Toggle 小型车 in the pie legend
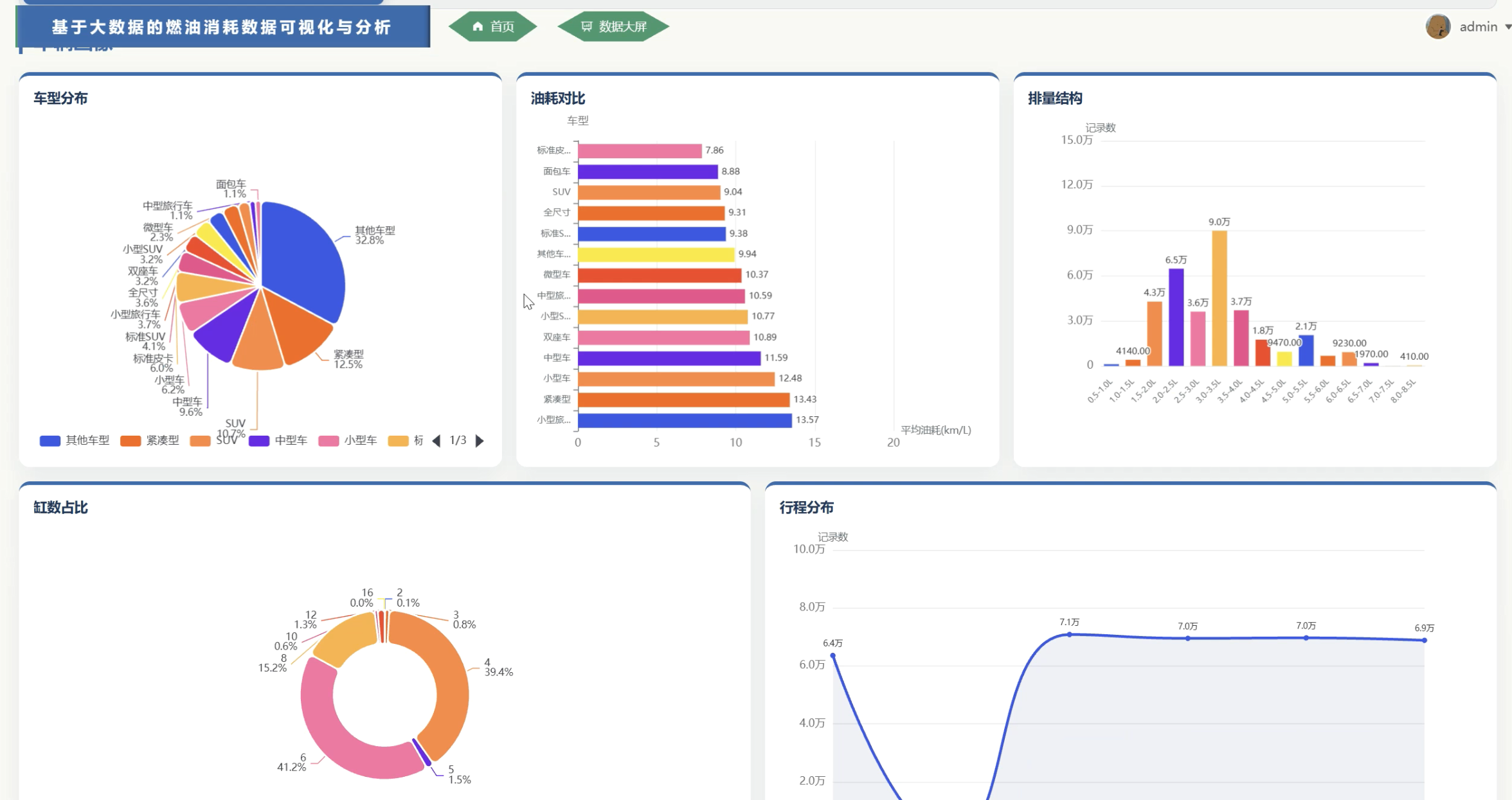This screenshot has height=800, width=1512. [348, 440]
